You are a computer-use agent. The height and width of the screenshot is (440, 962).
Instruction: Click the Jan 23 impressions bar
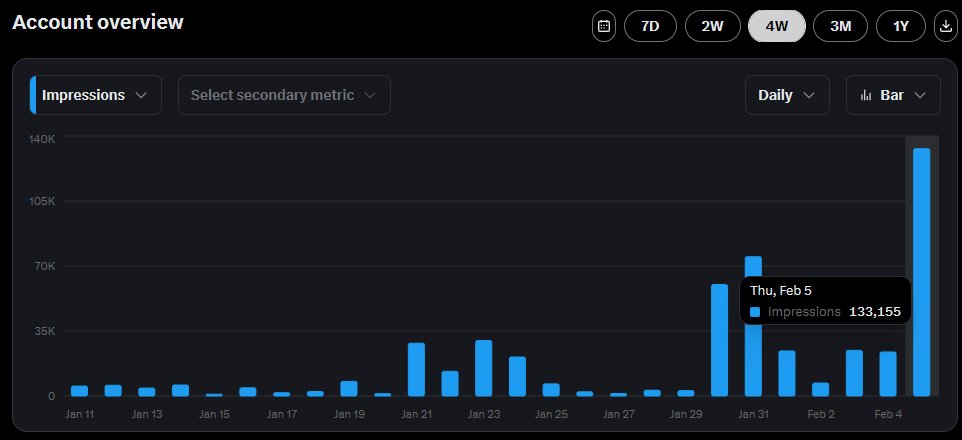tap(483, 368)
